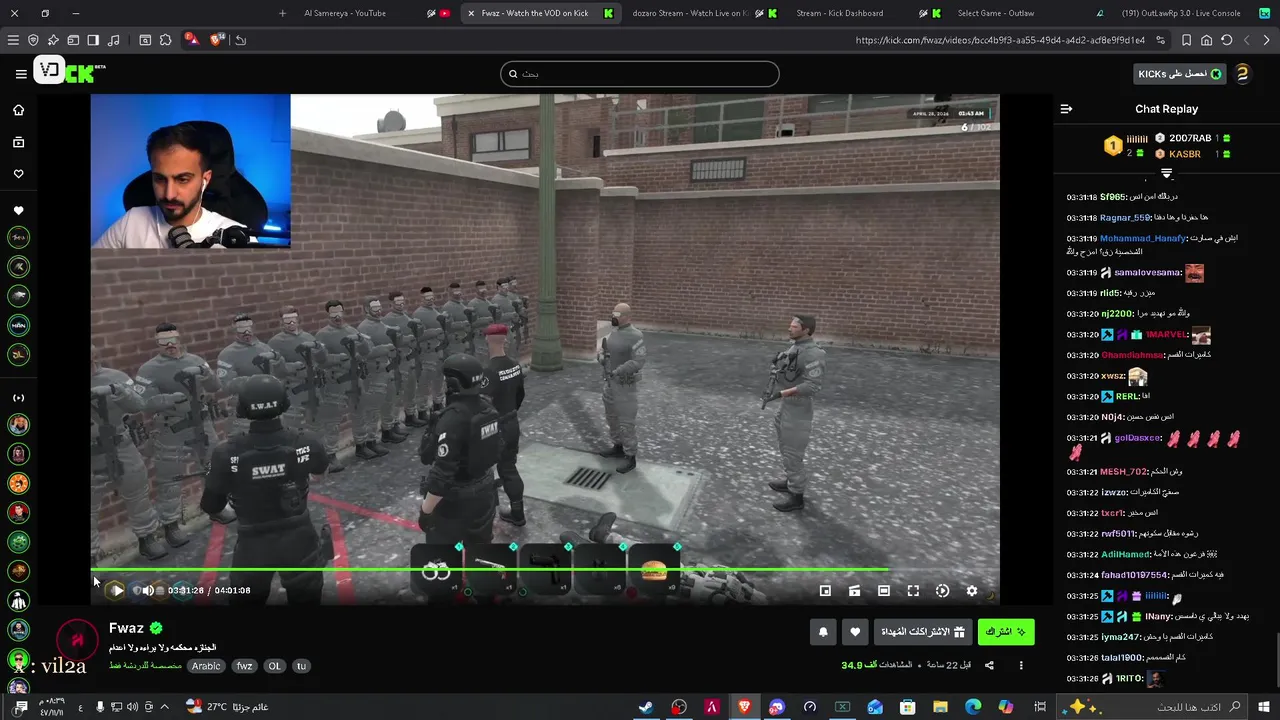Click the Windows Start button
The height and width of the screenshot is (720, 1280).
click(x=1264, y=707)
